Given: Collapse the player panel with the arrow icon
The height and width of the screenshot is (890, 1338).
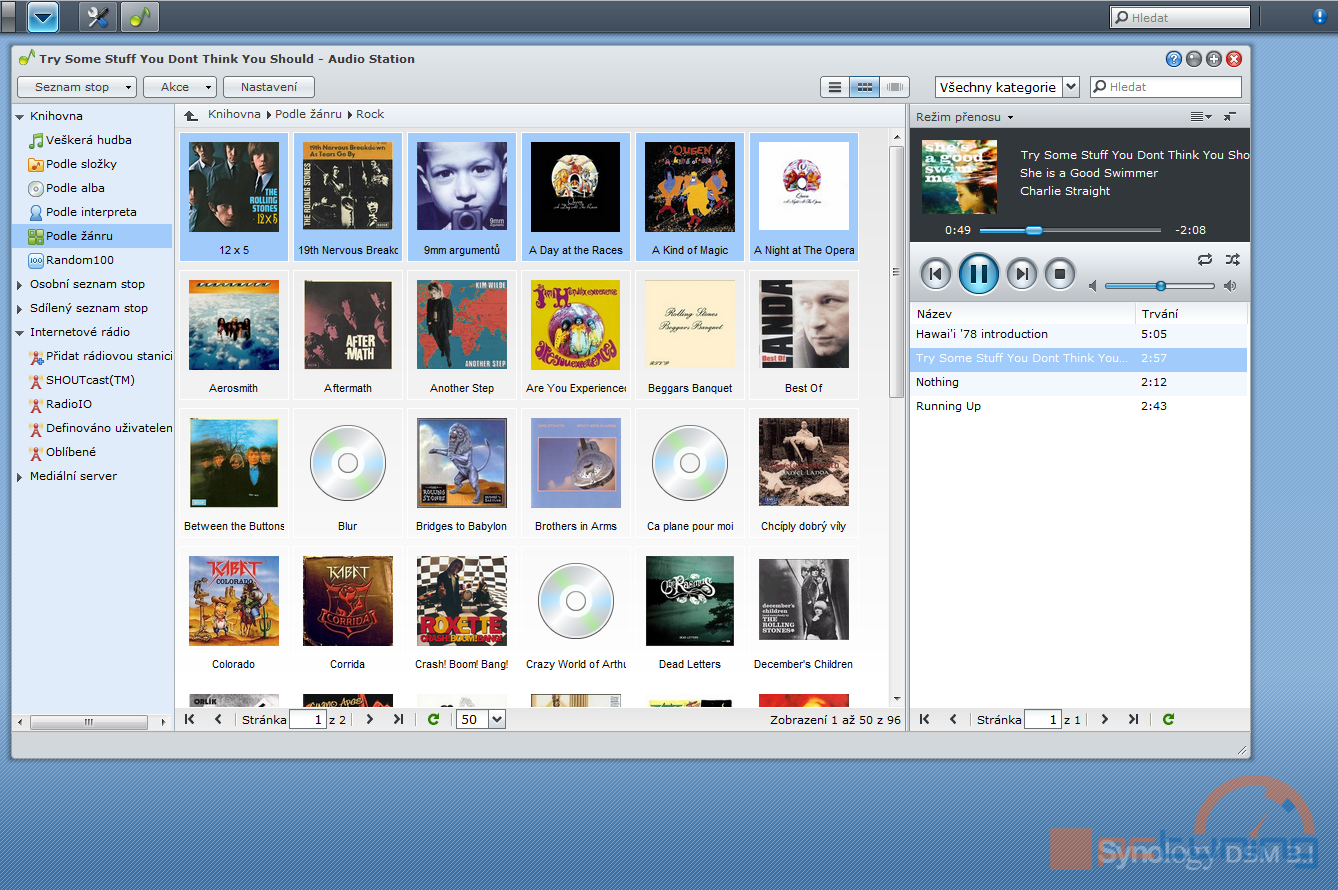Looking at the screenshot, I should point(1230,117).
